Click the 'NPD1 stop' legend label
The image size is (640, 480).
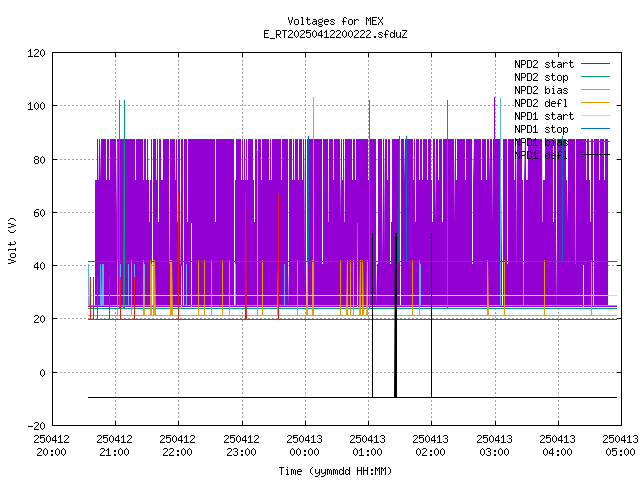coord(541,129)
